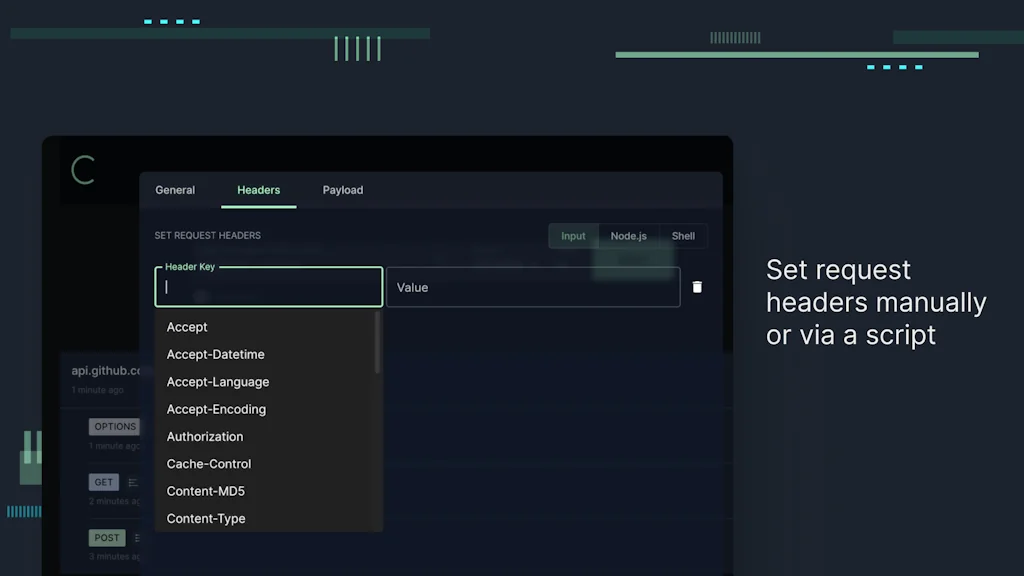Select "Accept-Language" in the dropdown
Image resolution: width=1024 pixels, height=576 pixels.
click(218, 381)
